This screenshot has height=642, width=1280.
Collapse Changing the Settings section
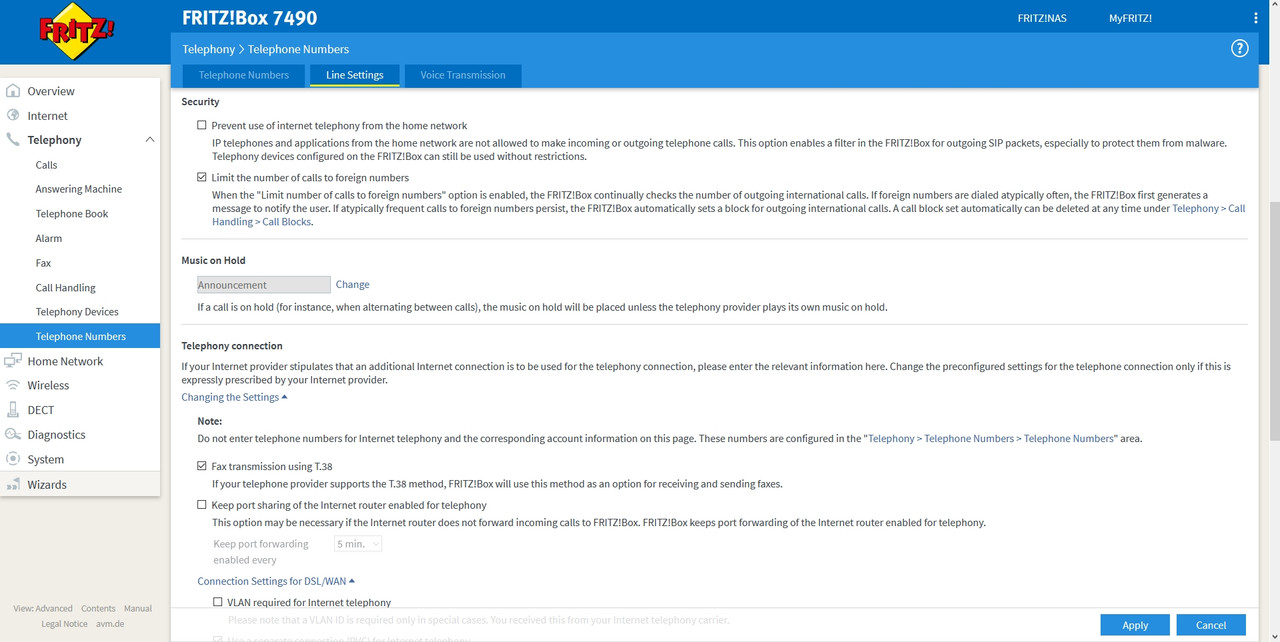(x=234, y=397)
